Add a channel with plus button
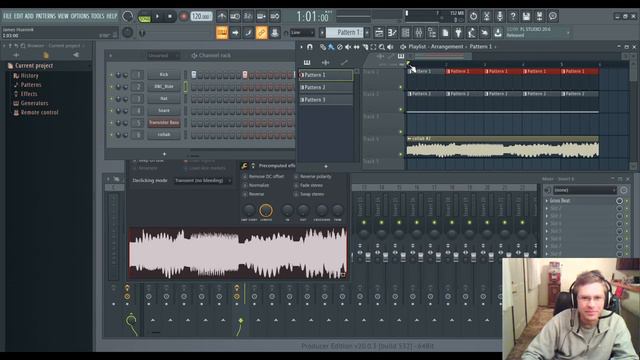The width and height of the screenshot is (640, 360). click(x=164, y=154)
